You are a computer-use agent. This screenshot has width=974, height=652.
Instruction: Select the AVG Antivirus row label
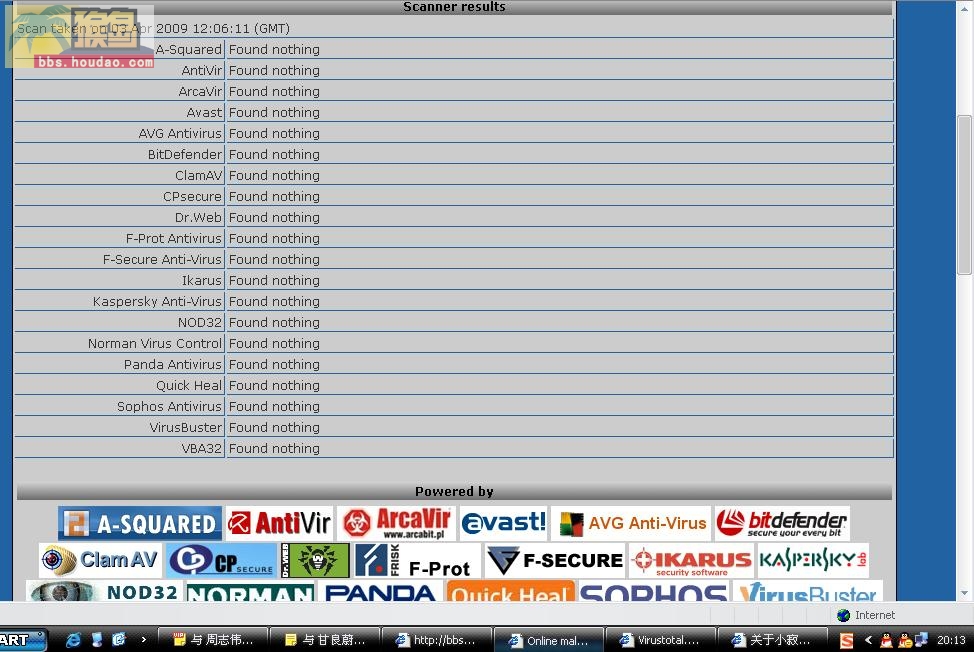tap(180, 134)
